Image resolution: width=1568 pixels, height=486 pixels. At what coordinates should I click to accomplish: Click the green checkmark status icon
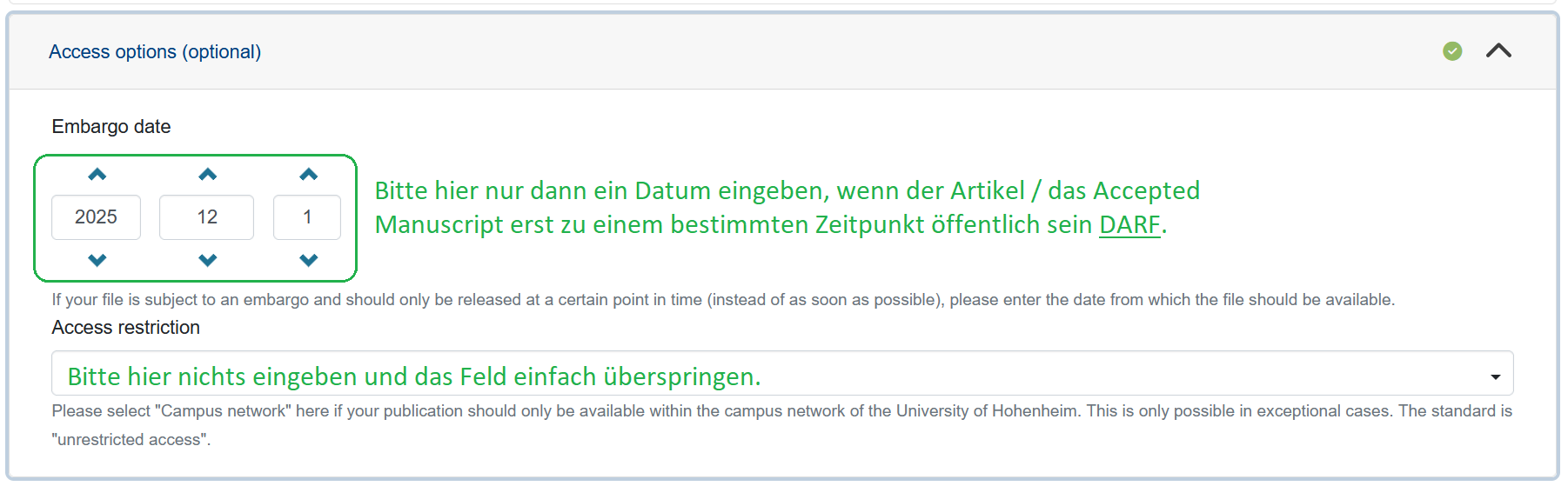[1451, 51]
